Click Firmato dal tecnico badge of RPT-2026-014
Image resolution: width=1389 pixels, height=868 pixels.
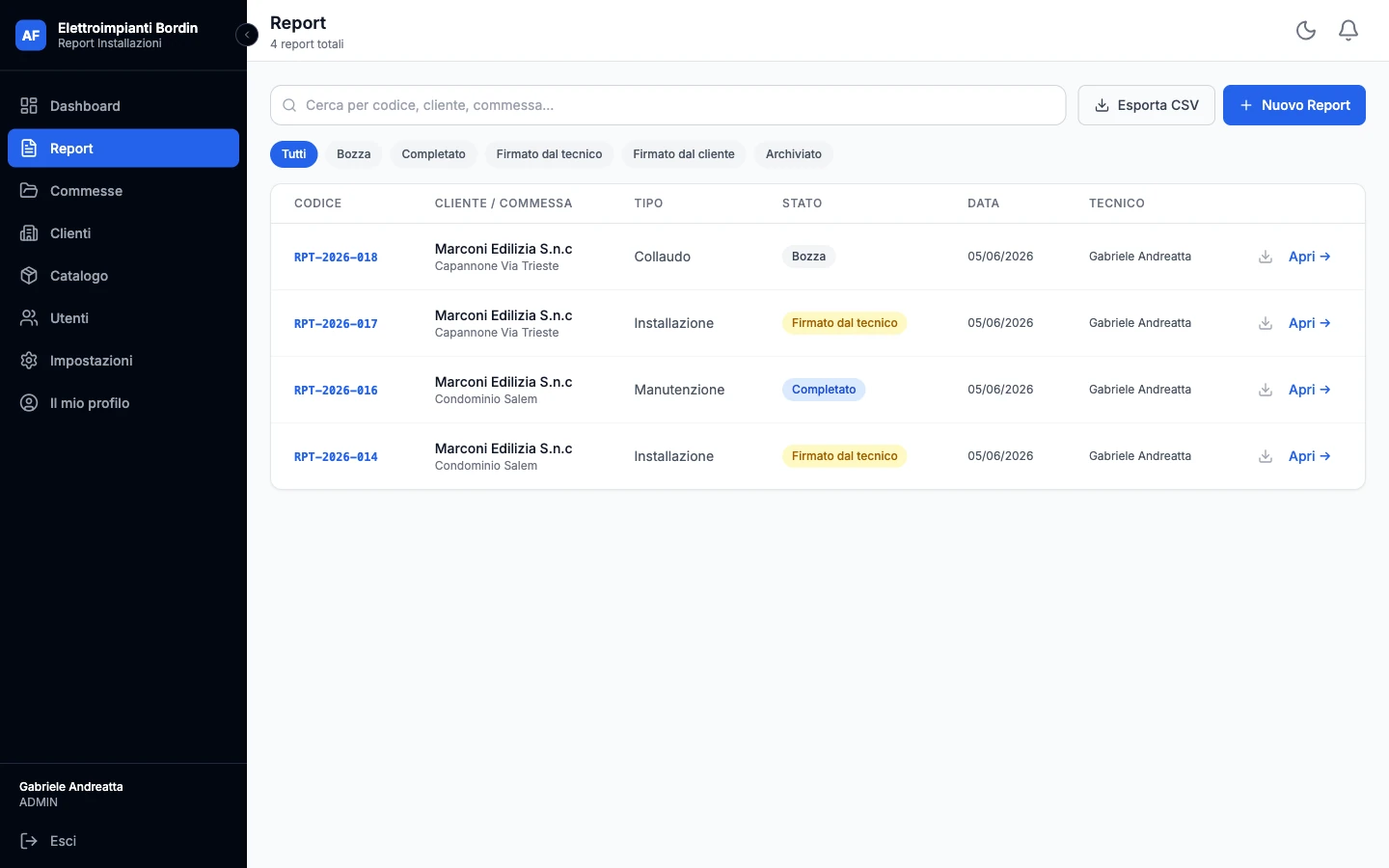click(x=845, y=456)
